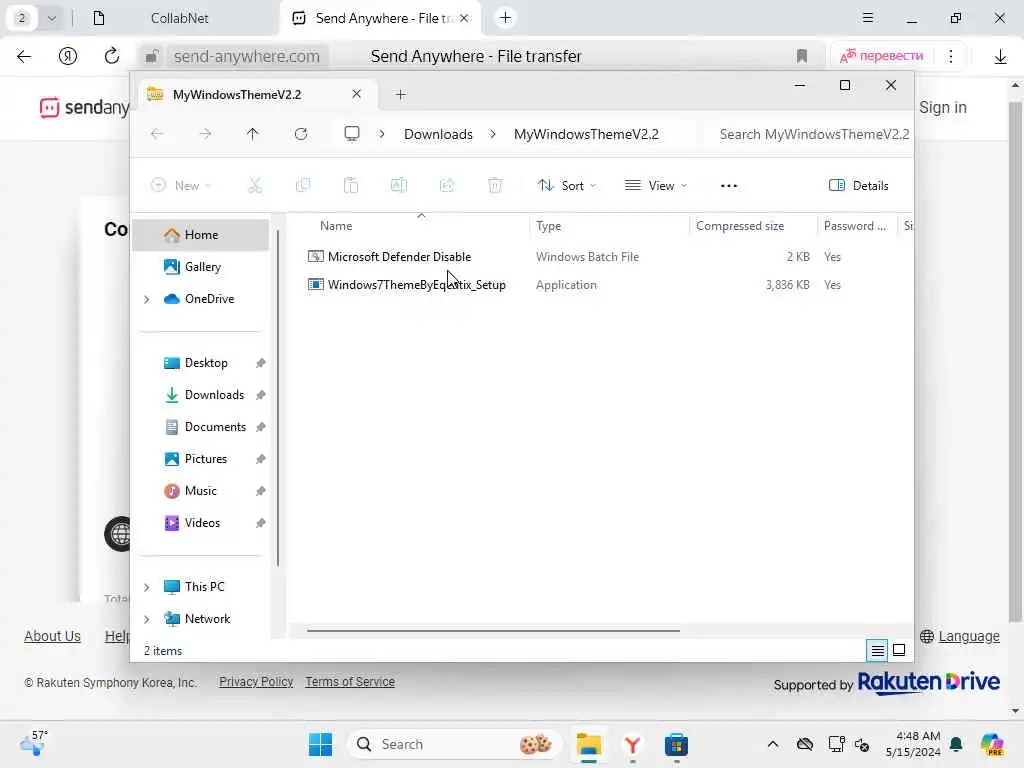1024x768 pixels.
Task: Click the taskbar Search box
Action: (x=455, y=744)
